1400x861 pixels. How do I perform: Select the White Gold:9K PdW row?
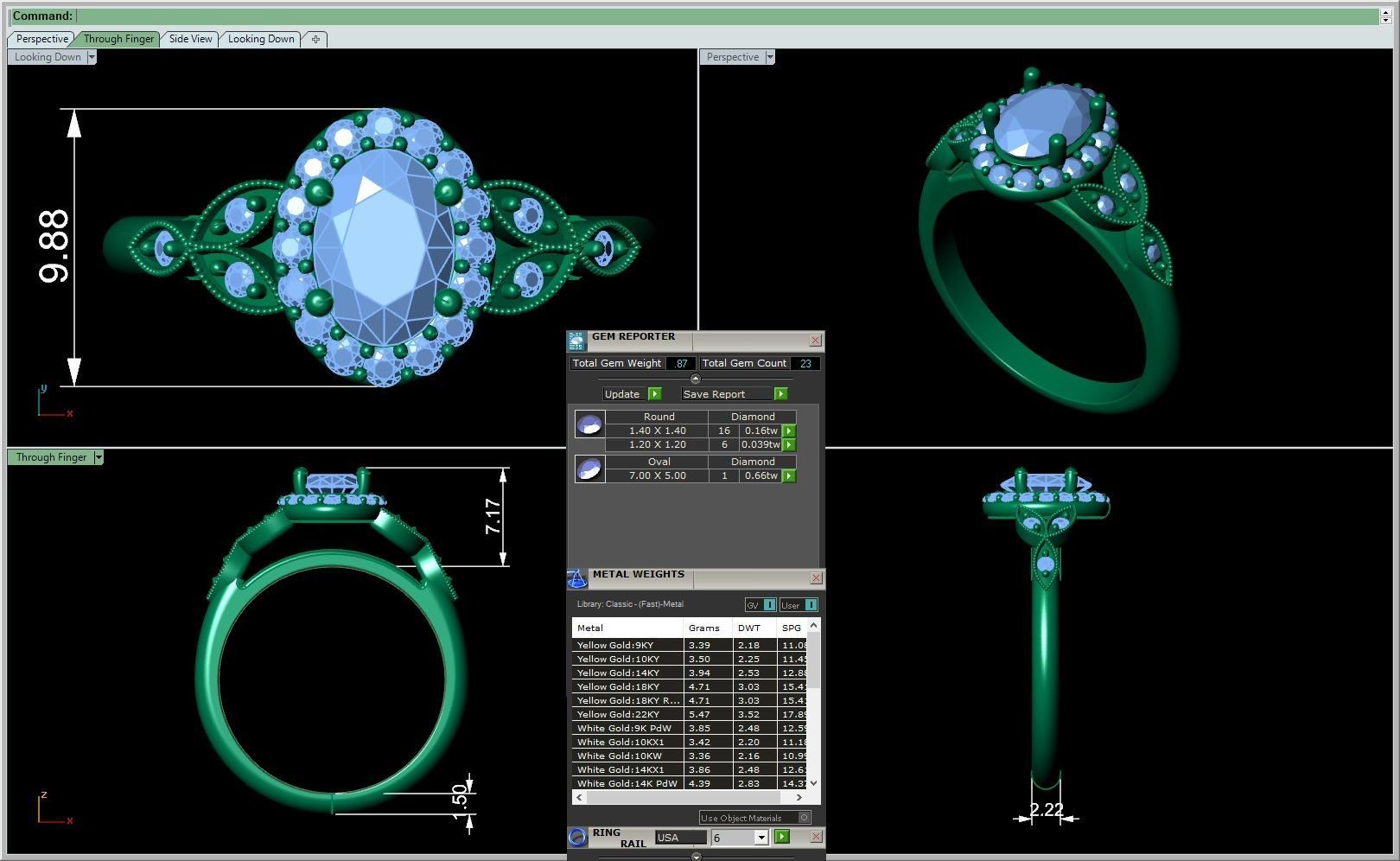(690, 728)
